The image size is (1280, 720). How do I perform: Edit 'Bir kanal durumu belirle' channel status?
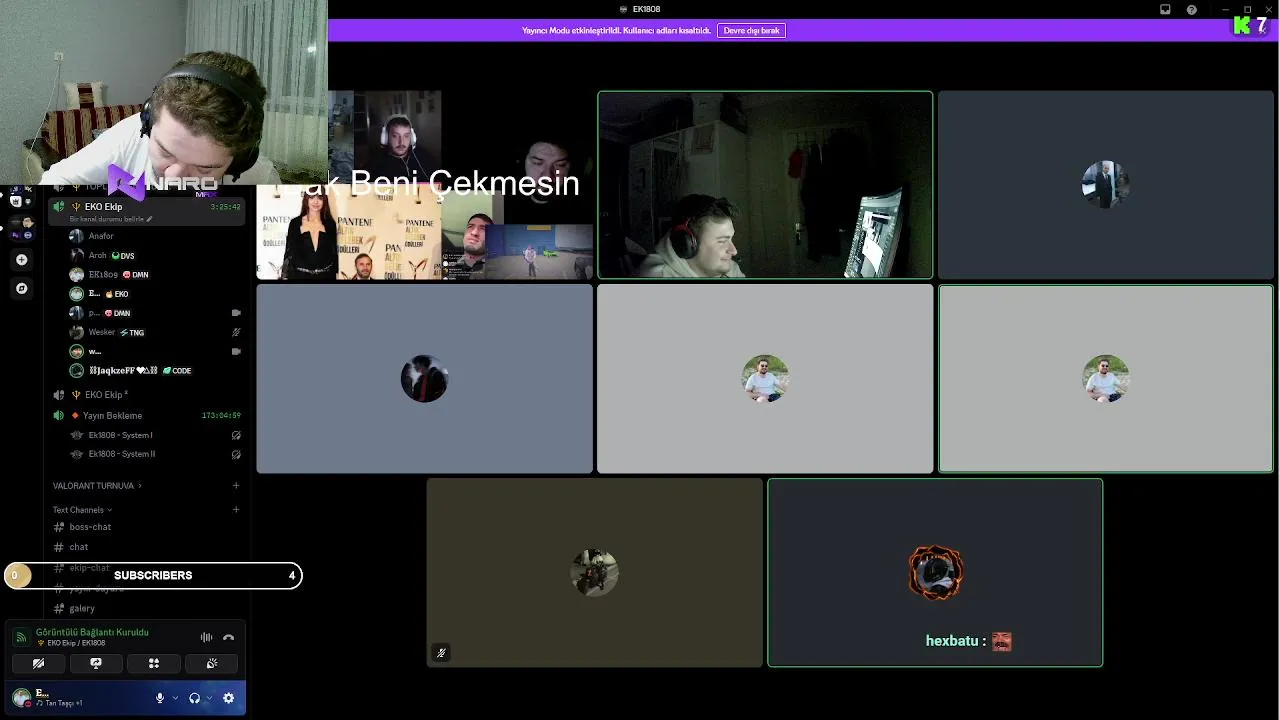click(110, 219)
